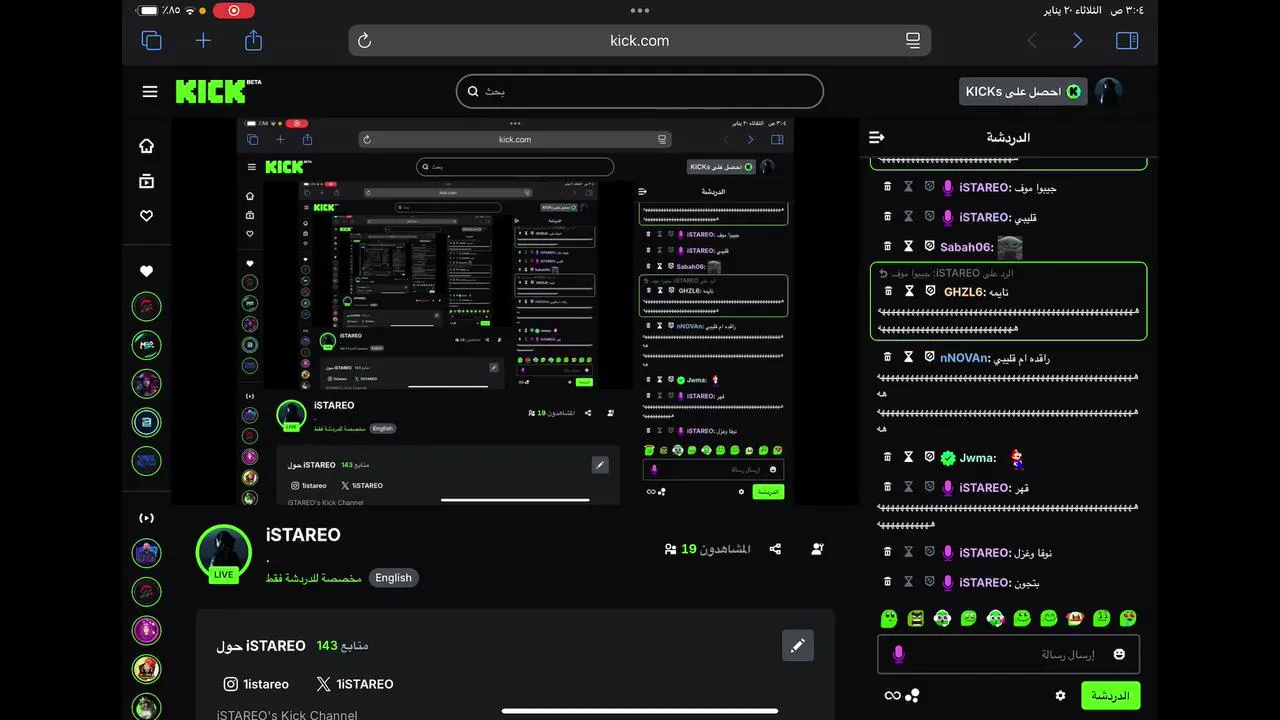Image resolution: width=1280 pixels, height=720 pixels.
Task: Focus the Kick search box
Action: (640, 91)
